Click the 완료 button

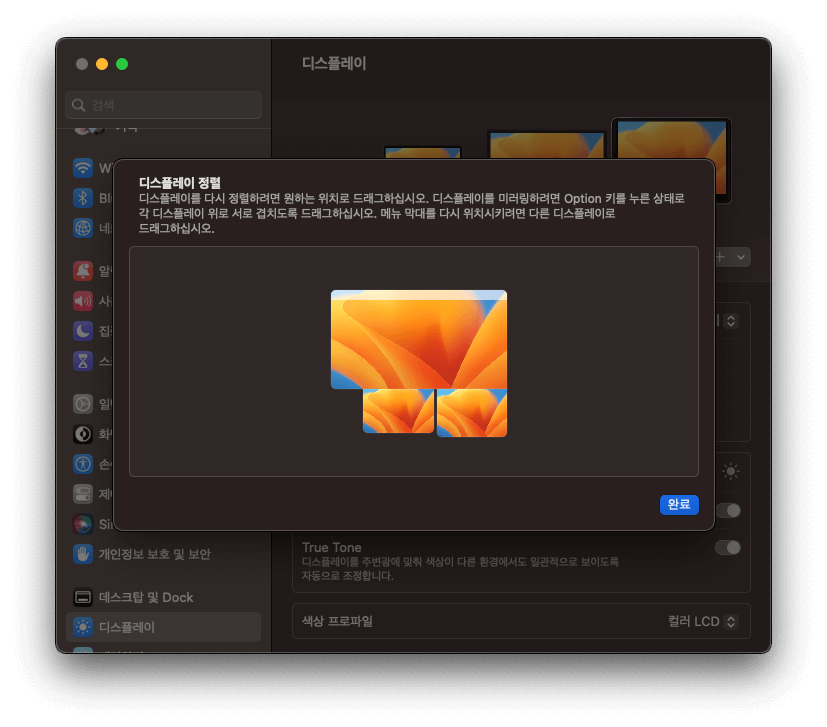679,505
